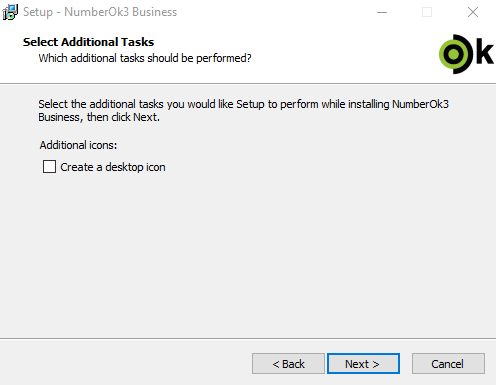The image size is (496, 385).
Task: Click the 'Setup - NumberOk3 Business' title text
Action: pos(100,12)
